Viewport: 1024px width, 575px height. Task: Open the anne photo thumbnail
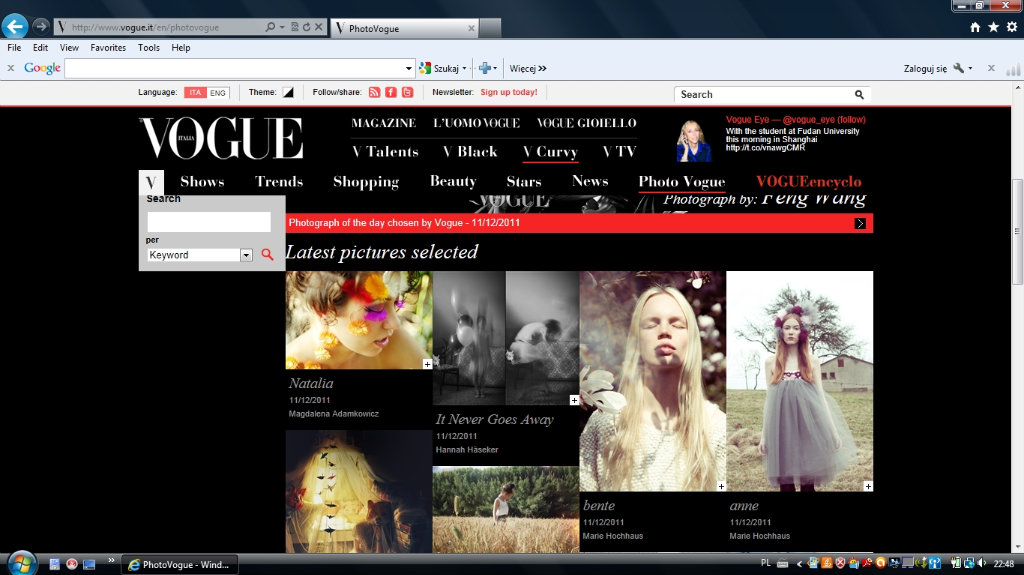pyautogui.click(x=799, y=381)
